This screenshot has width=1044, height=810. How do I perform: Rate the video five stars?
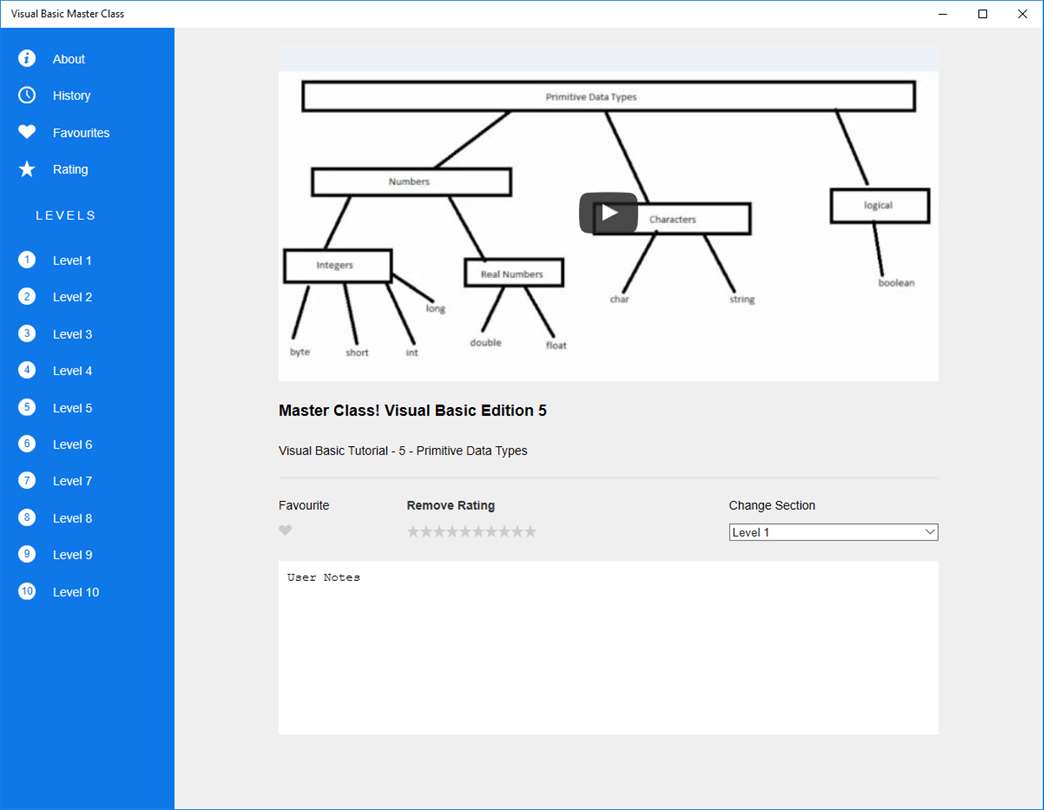tap(465, 531)
